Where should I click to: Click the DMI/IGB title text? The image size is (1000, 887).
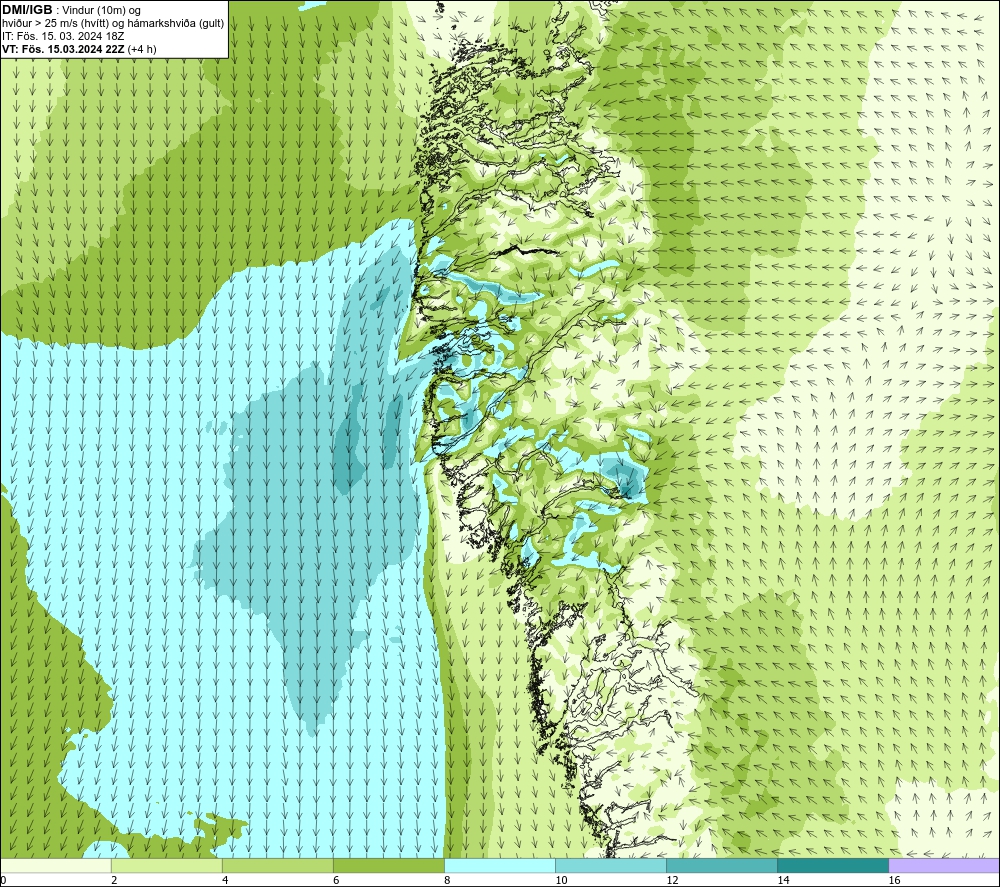27,10
